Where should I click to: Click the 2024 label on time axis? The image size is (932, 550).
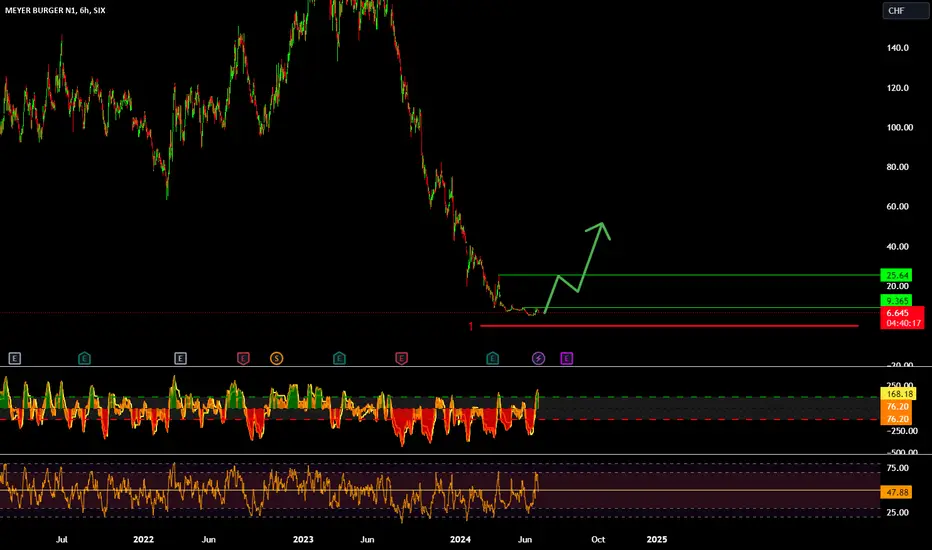(x=460, y=540)
